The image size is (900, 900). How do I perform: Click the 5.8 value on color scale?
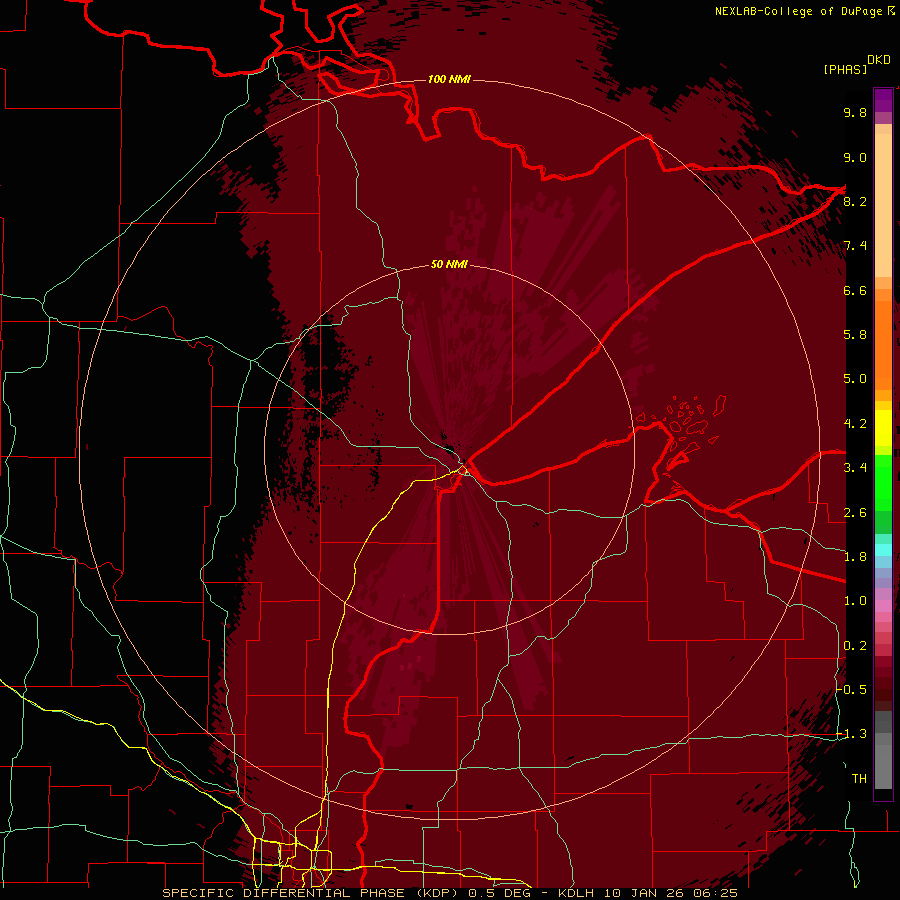(x=855, y=335)
